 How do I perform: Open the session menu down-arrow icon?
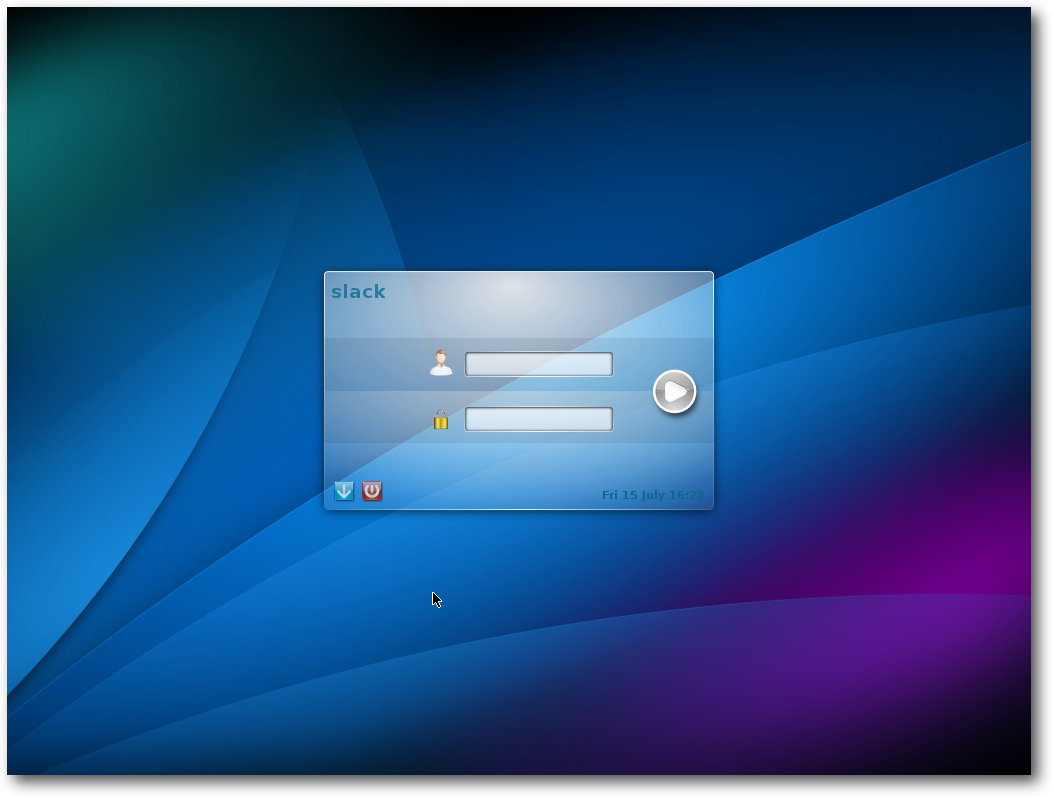(x=344, y=491)
